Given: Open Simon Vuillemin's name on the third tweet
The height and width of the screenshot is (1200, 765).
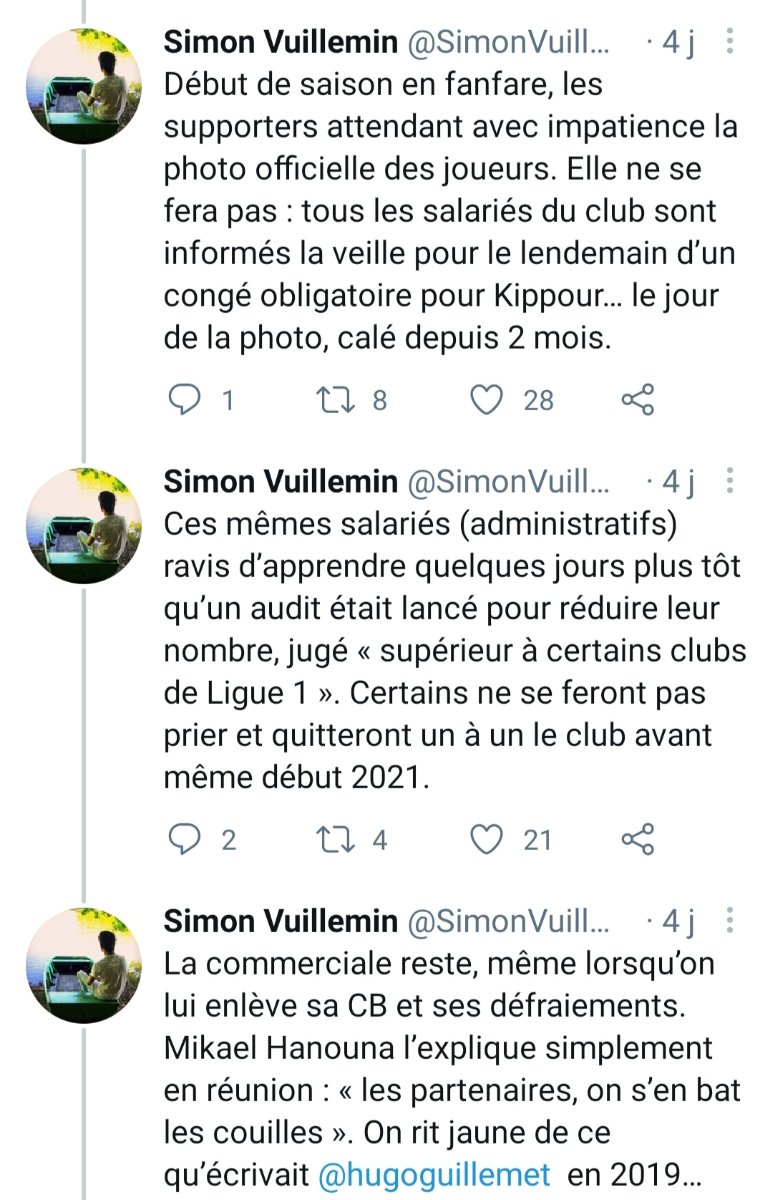Looking at the screenshot, I should coord(280,920).
